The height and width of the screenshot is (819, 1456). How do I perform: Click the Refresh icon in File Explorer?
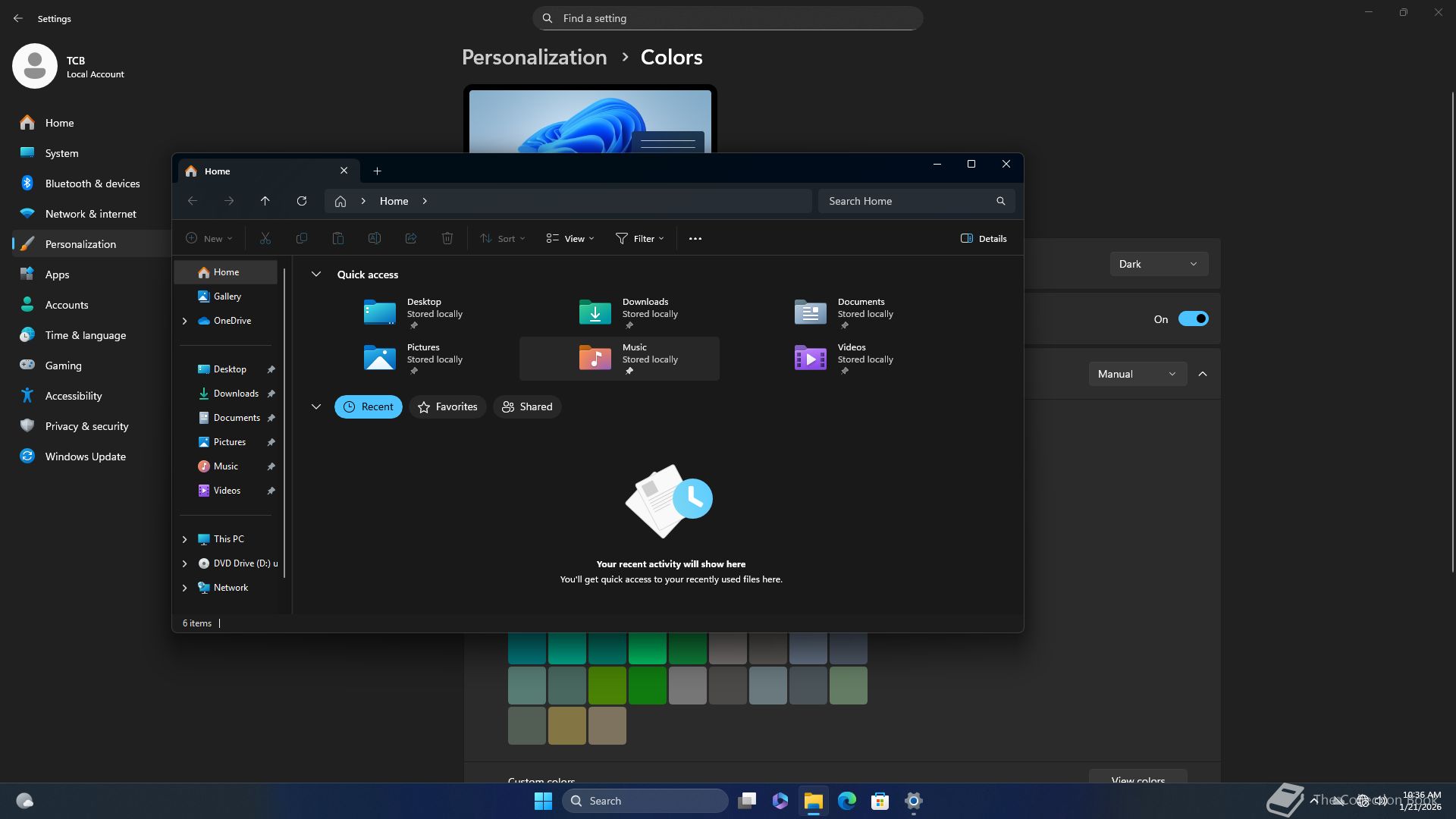click(302, 201)
